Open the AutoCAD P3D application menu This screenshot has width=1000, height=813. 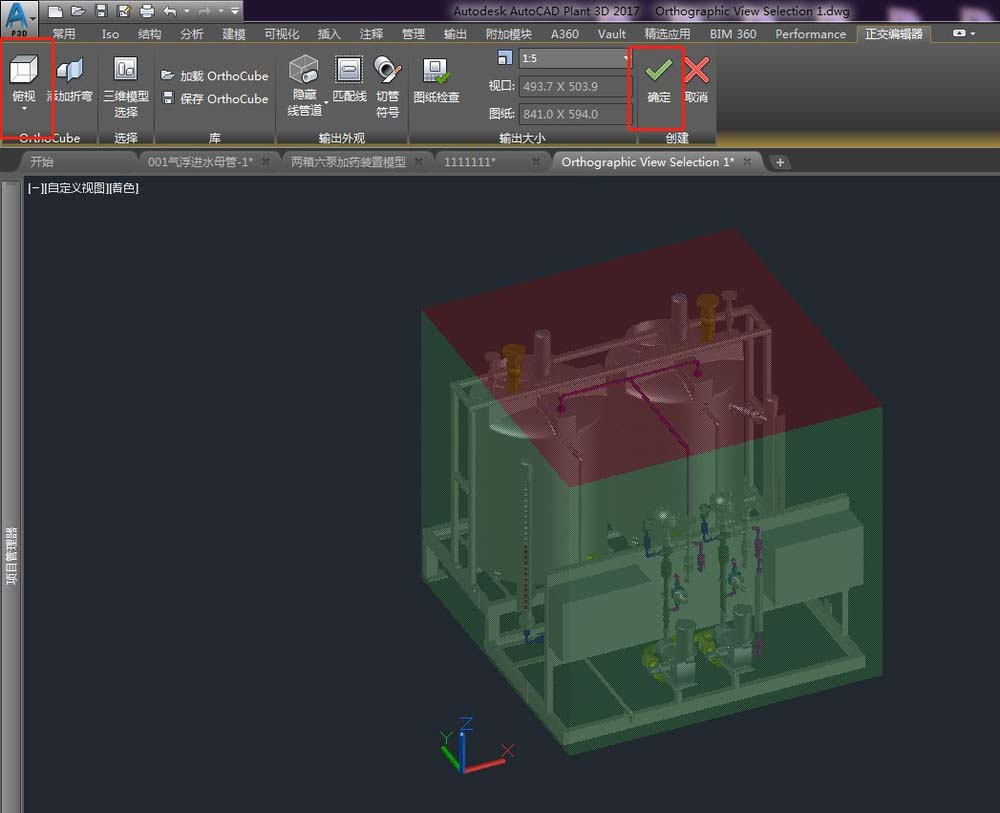point(20,17)
